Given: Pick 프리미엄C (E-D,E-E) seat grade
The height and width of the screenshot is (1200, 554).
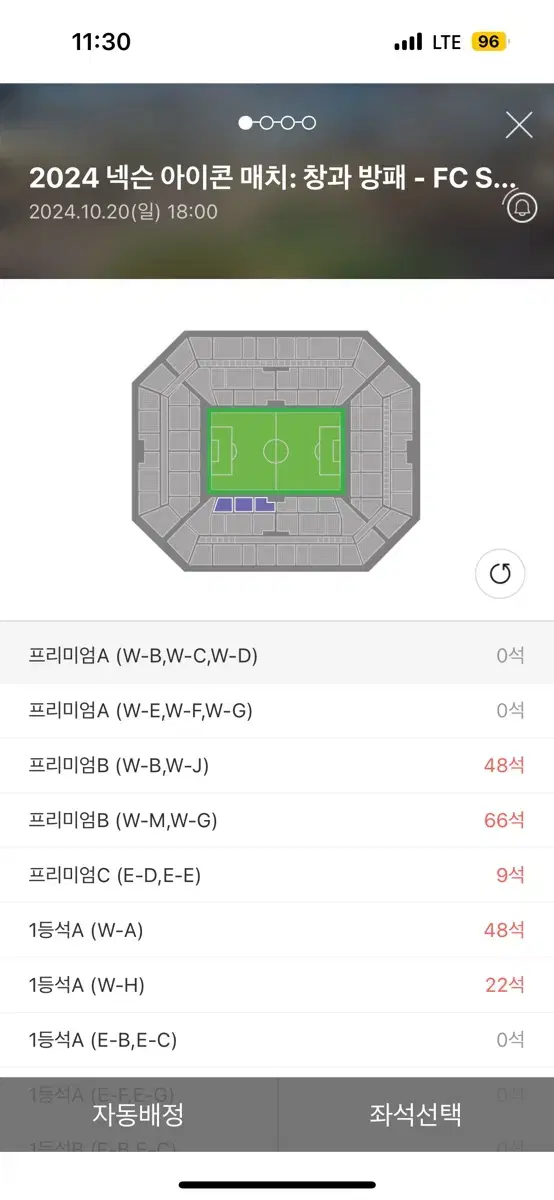Looking at the screenshot, I should pos(277,875).
